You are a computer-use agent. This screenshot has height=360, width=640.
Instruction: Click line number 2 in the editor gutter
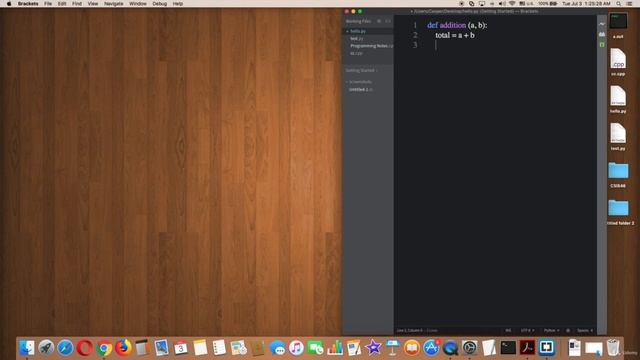click(415, 35)
